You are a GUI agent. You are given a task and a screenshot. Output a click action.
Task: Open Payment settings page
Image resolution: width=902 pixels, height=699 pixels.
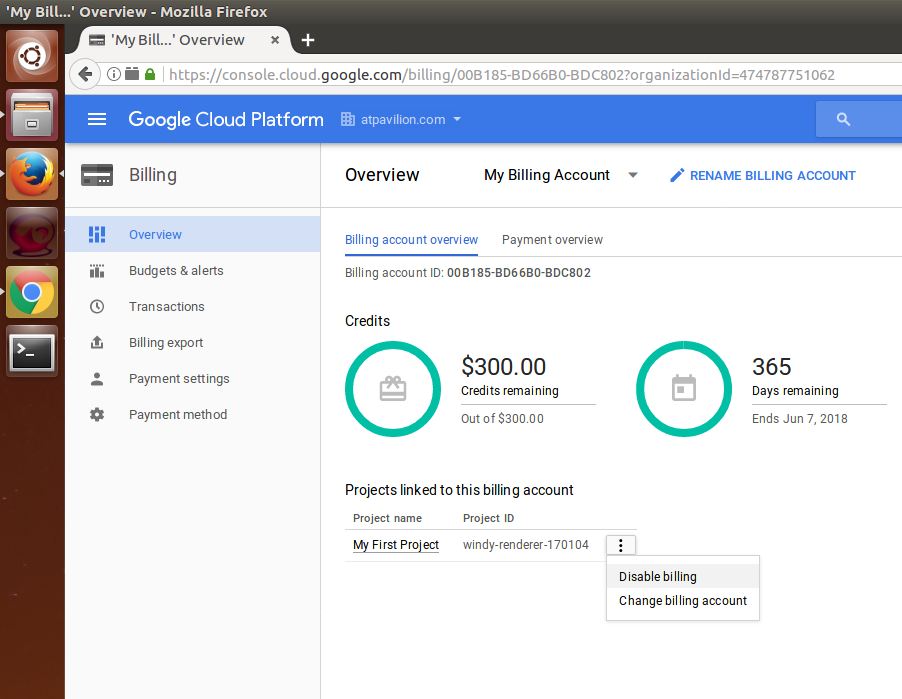[x=193, y=379]
